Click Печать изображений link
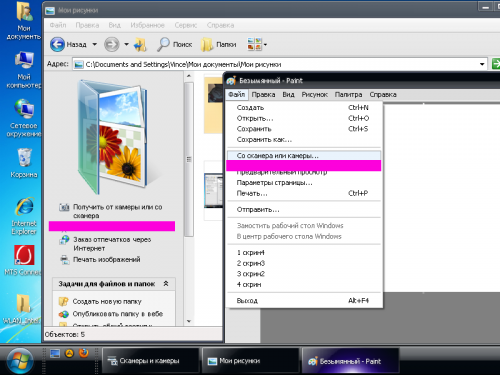The image size is (500, 375). (100, 259)
